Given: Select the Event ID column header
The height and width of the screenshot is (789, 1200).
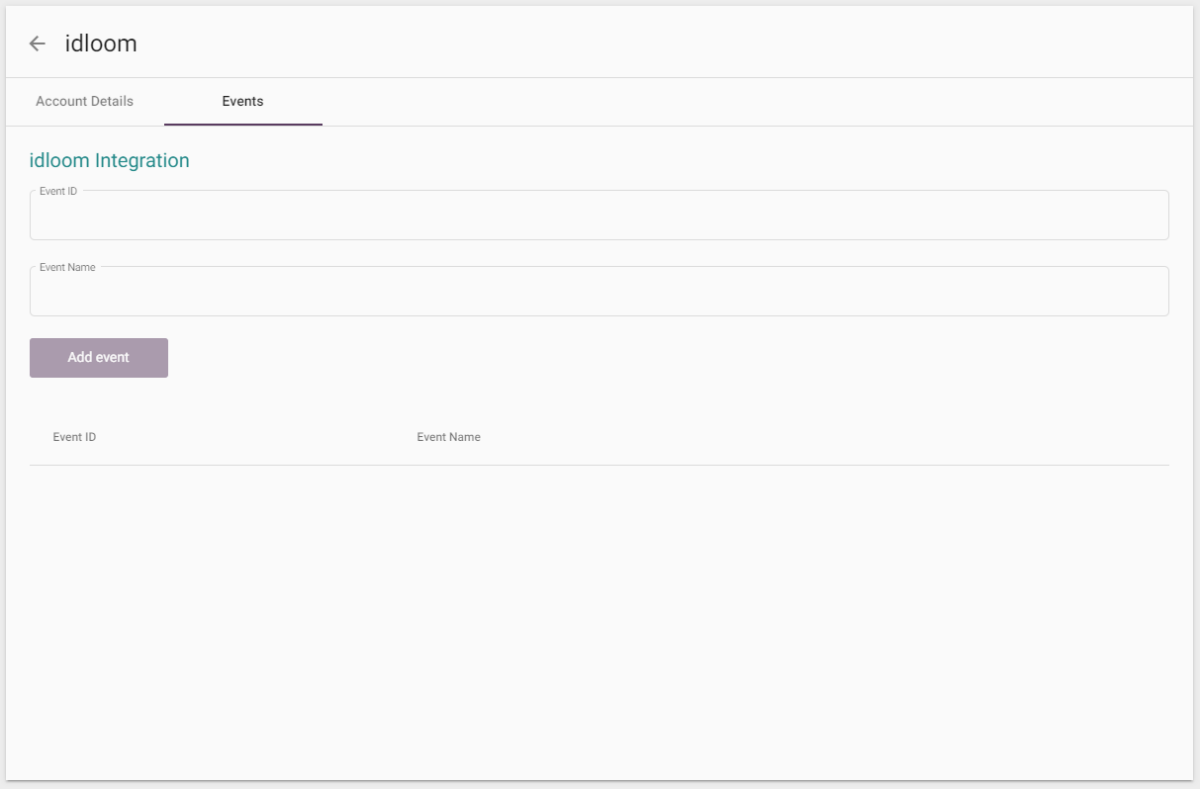Looking at the screenshot, I should point(73,437).
